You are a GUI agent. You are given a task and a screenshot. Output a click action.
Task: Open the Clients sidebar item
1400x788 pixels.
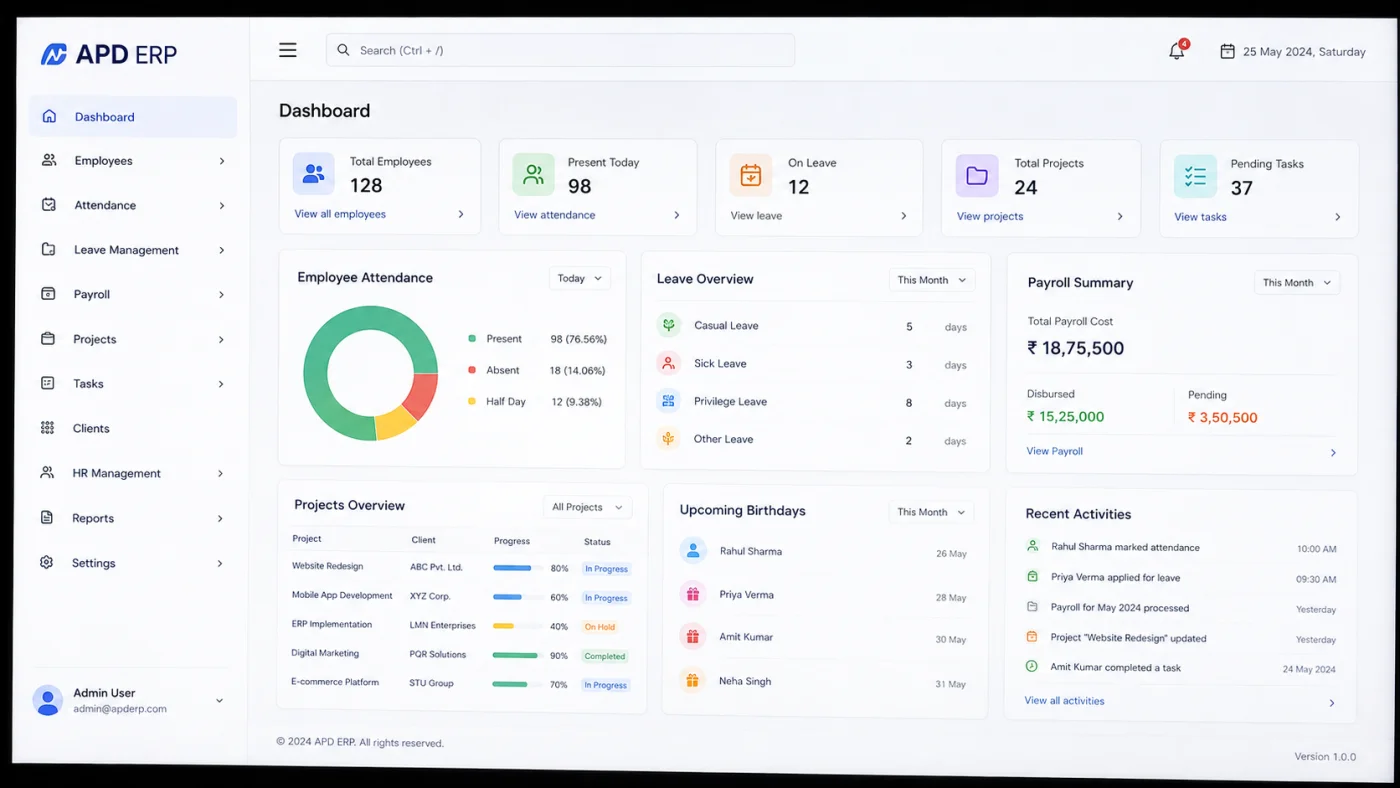[132, 428]
